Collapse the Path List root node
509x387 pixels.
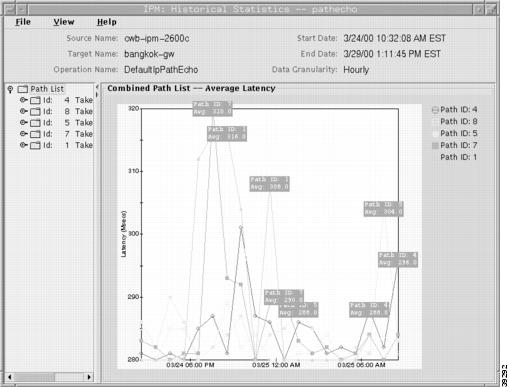click(10, 89)
